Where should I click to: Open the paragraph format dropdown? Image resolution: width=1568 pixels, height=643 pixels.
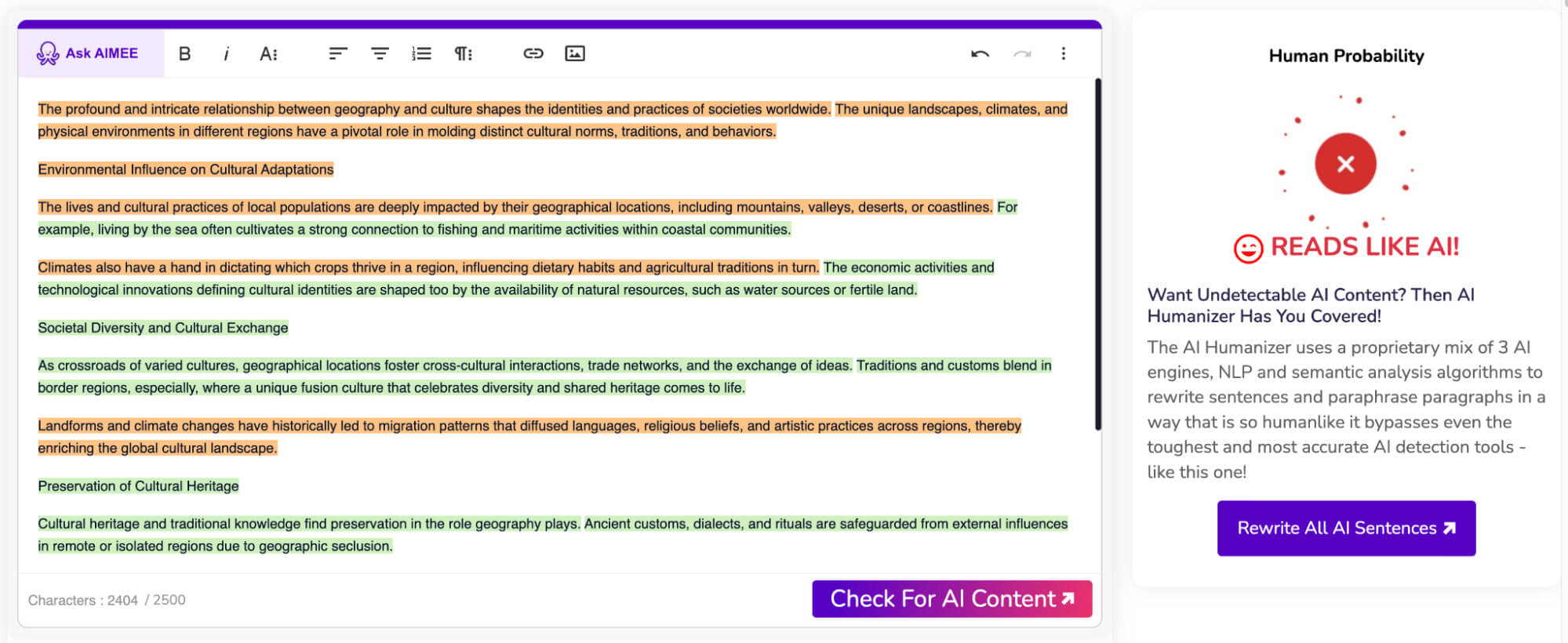pos(463,53)
